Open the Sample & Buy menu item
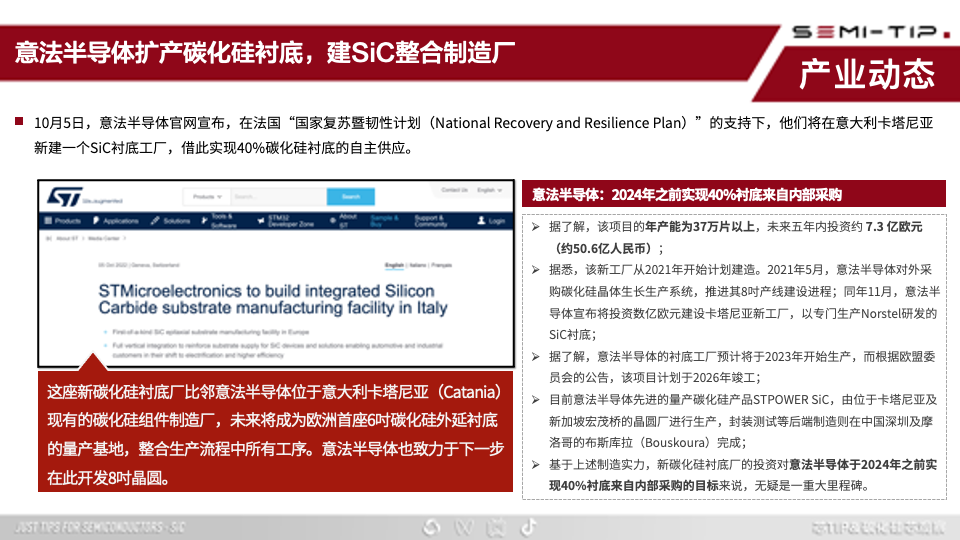The image size is (960, 540). tap(385, 221)
